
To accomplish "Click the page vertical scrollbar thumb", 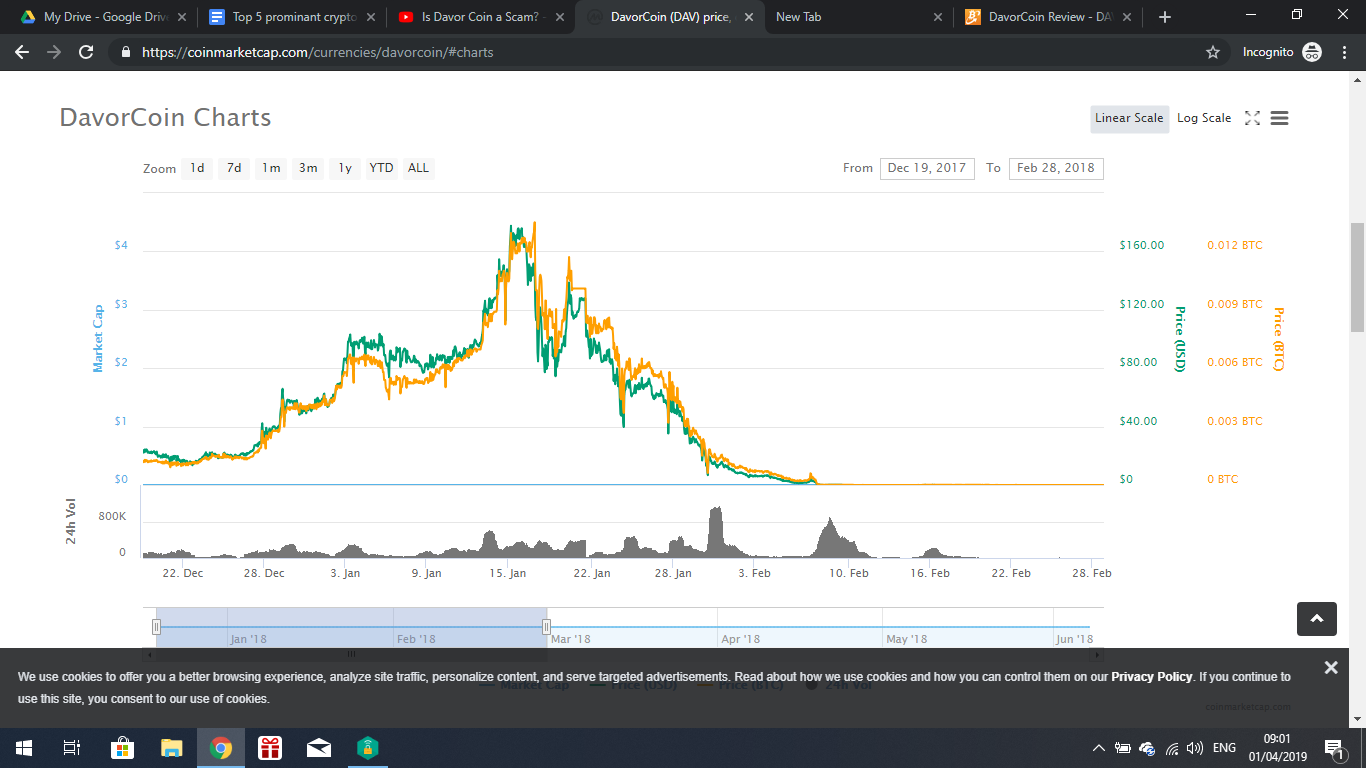I will click(1357, 277).
